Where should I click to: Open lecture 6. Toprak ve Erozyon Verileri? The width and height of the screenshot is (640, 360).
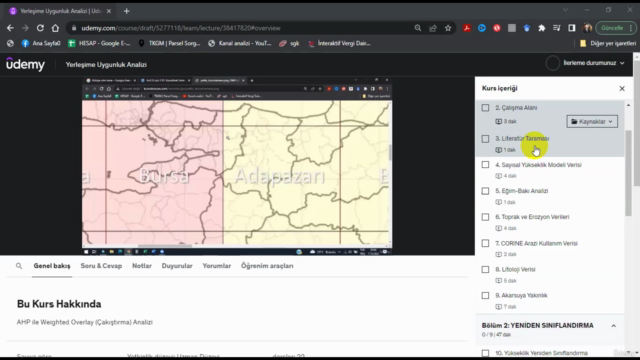pos(532,217)
